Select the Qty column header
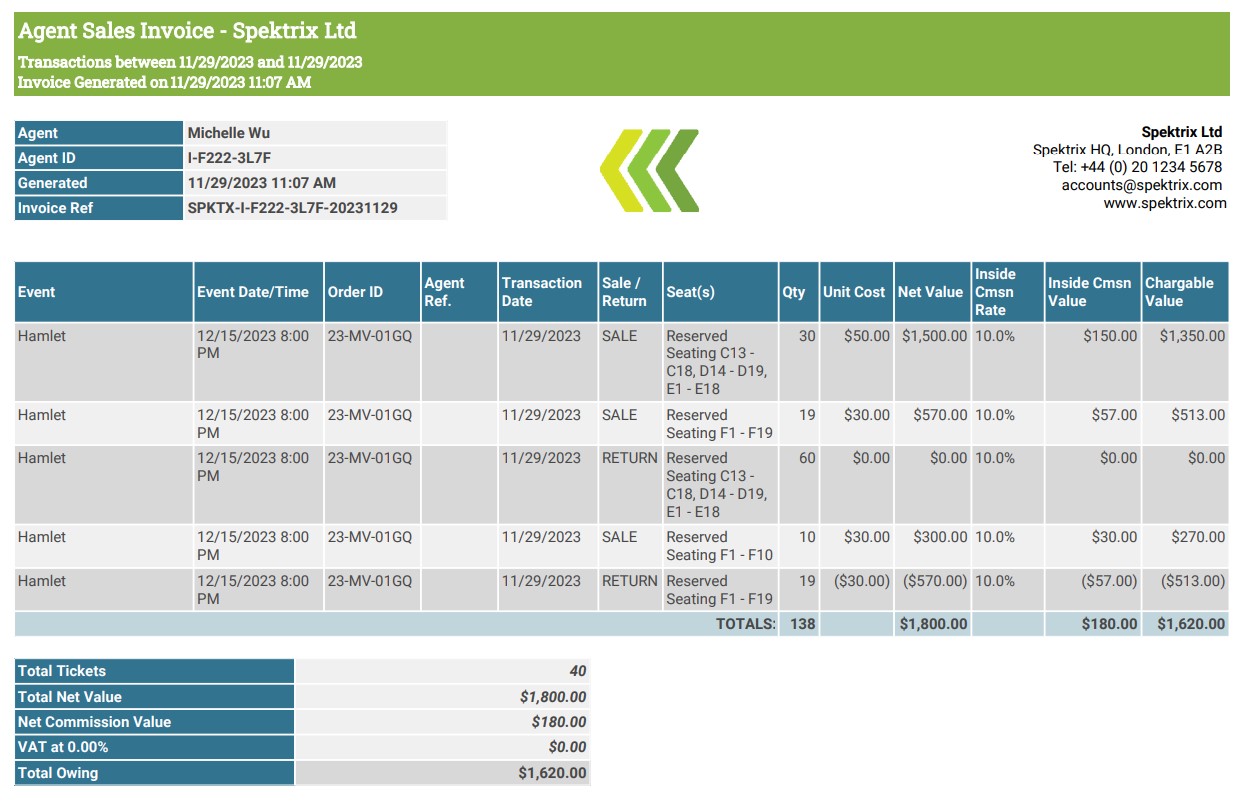Image resolution: width=1246 pixels, height=802 pixels. tap(794, 292)
